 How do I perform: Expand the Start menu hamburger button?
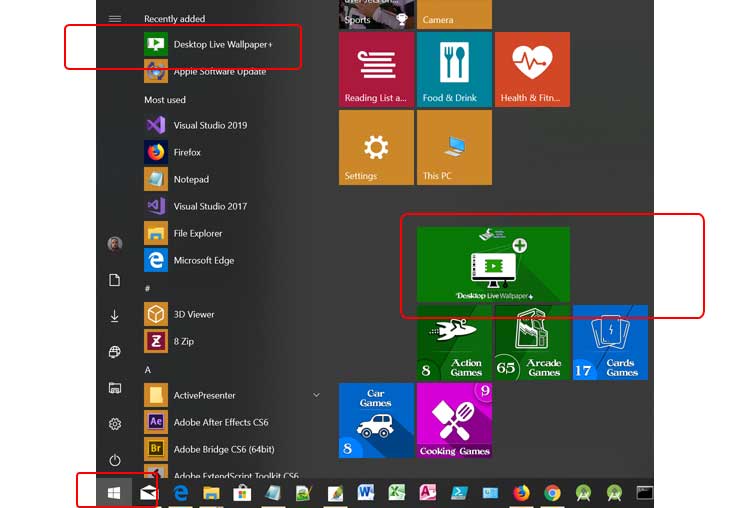pyautogui.click(x=115, y=19)
